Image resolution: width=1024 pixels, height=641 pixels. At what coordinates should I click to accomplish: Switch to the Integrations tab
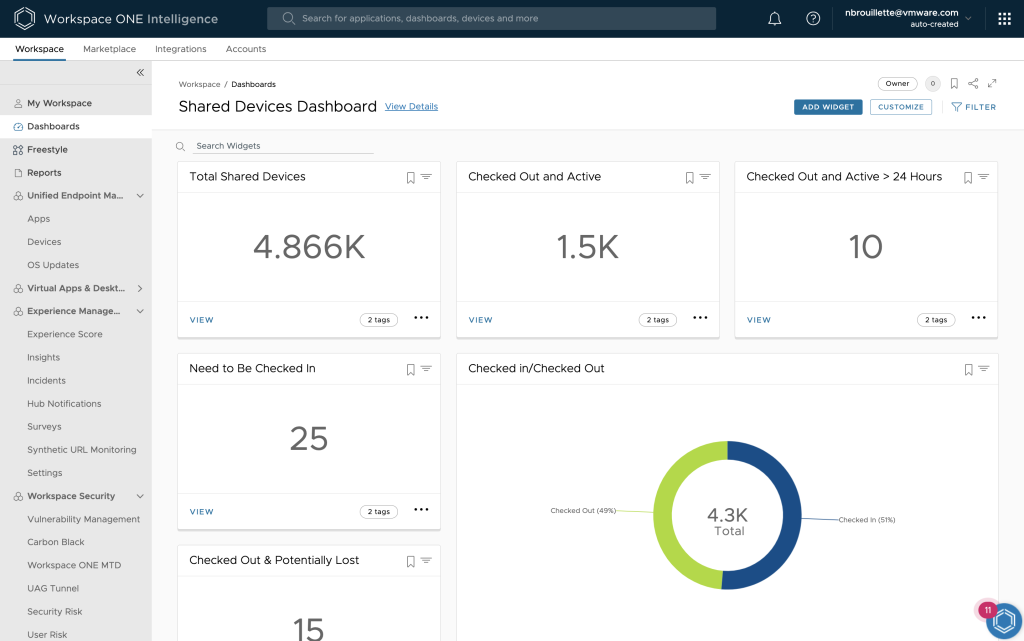click(180, 49)
